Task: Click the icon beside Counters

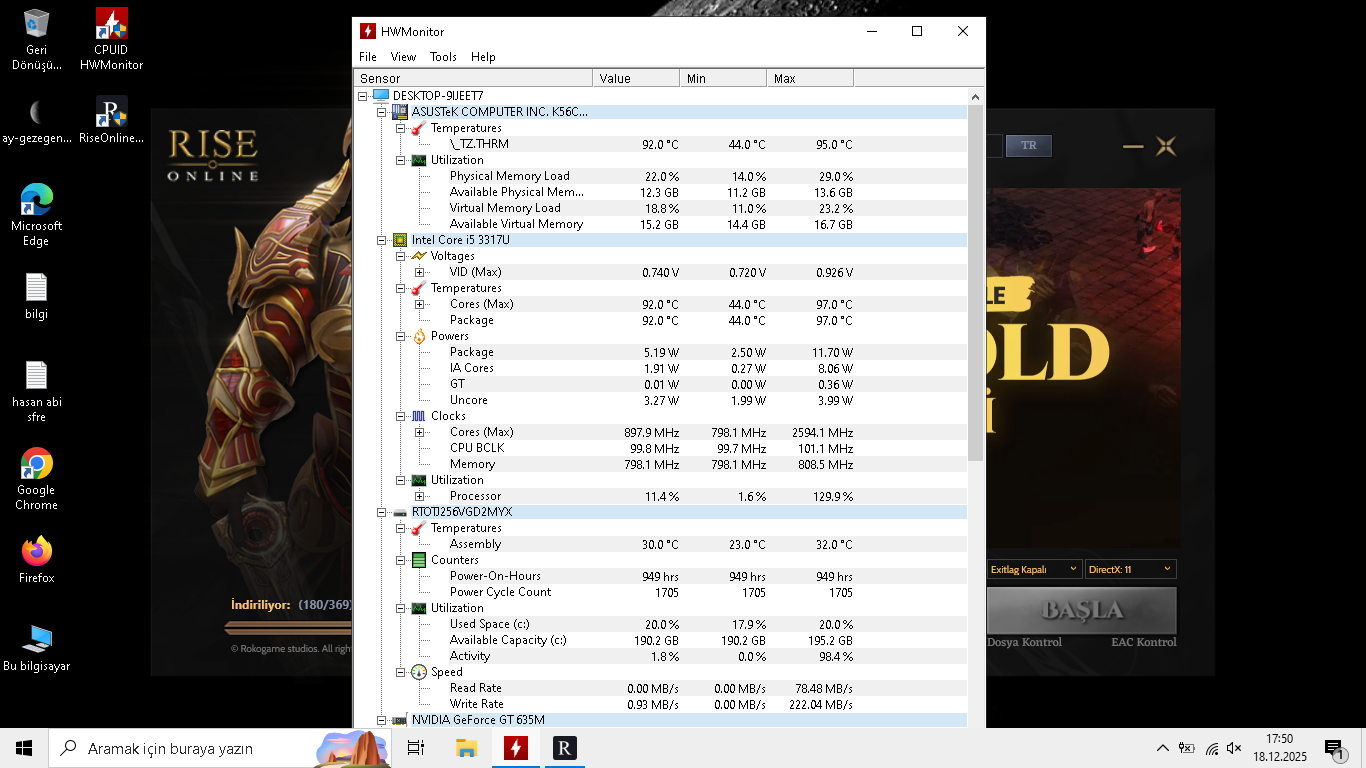Action: (419, 560)
